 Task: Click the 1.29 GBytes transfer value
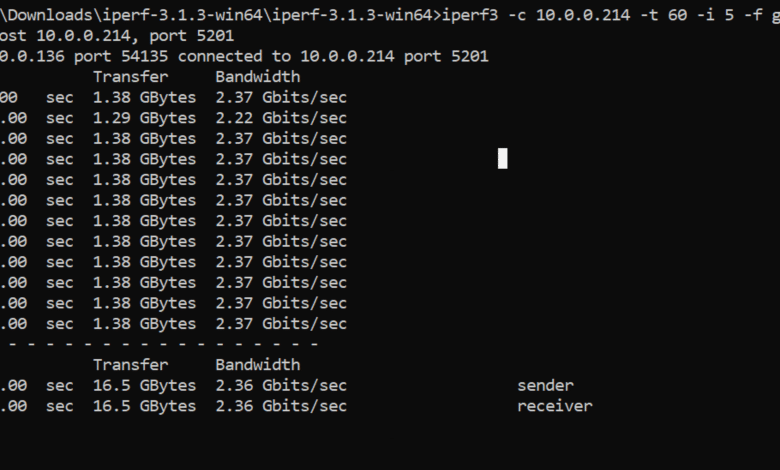[x=144, y=118]
